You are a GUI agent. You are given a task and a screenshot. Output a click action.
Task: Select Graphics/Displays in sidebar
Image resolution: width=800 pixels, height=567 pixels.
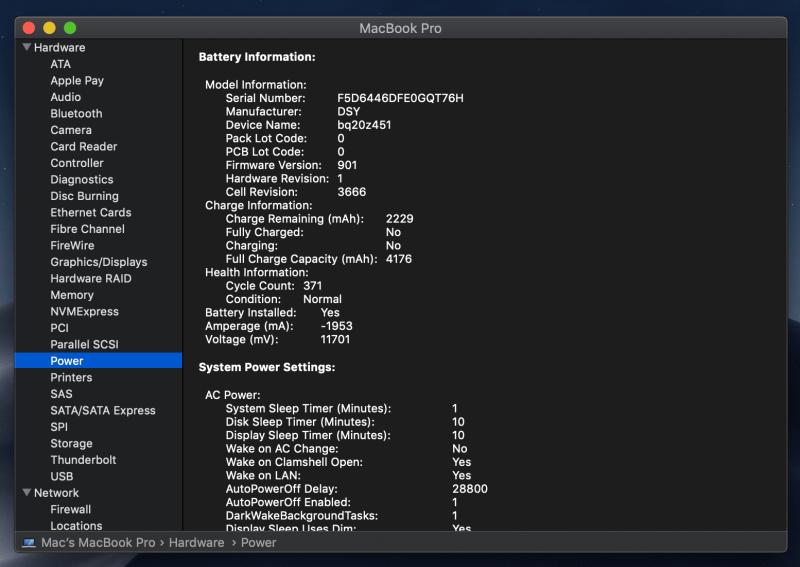click(98, 262)
